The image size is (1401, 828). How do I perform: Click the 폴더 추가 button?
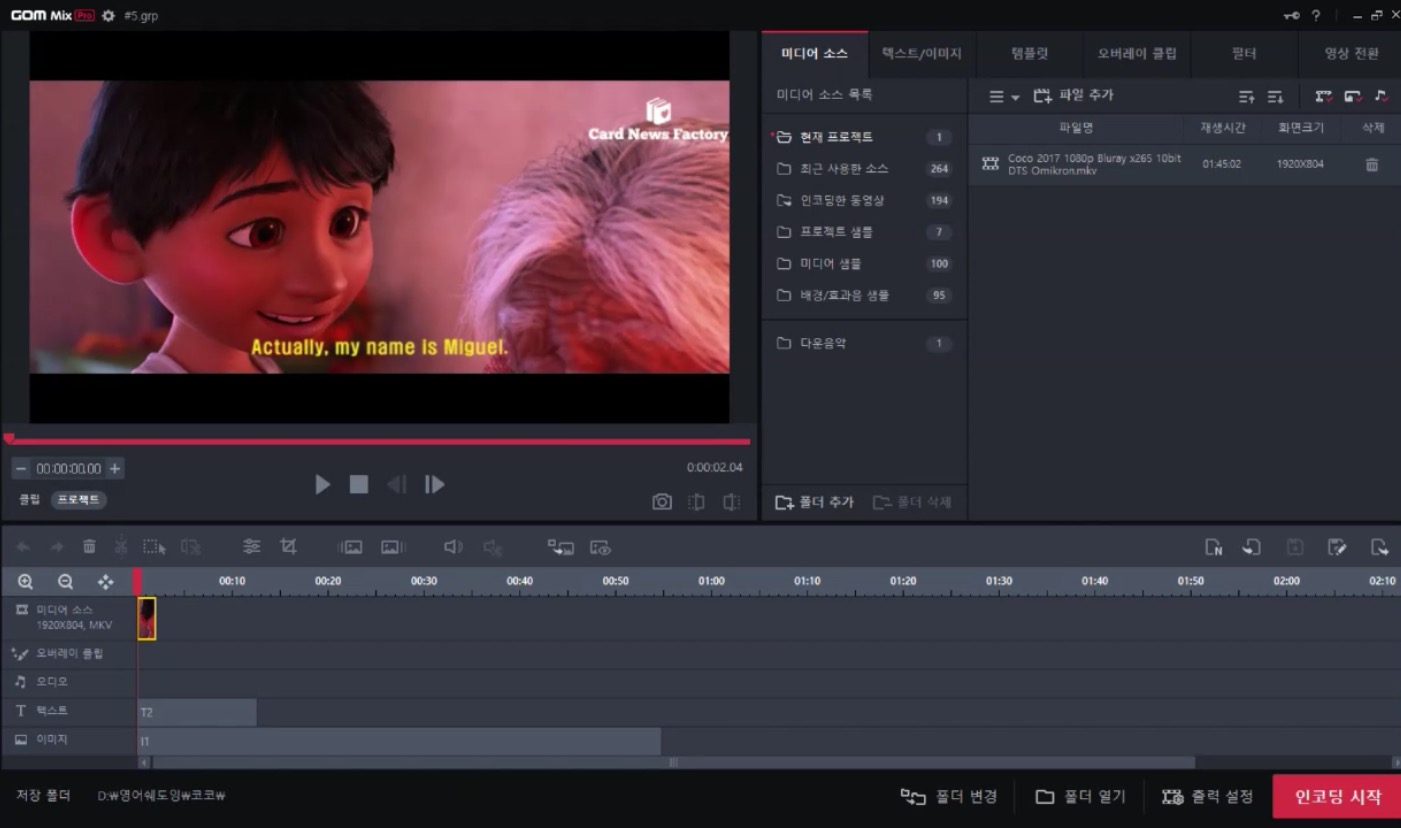815,502
